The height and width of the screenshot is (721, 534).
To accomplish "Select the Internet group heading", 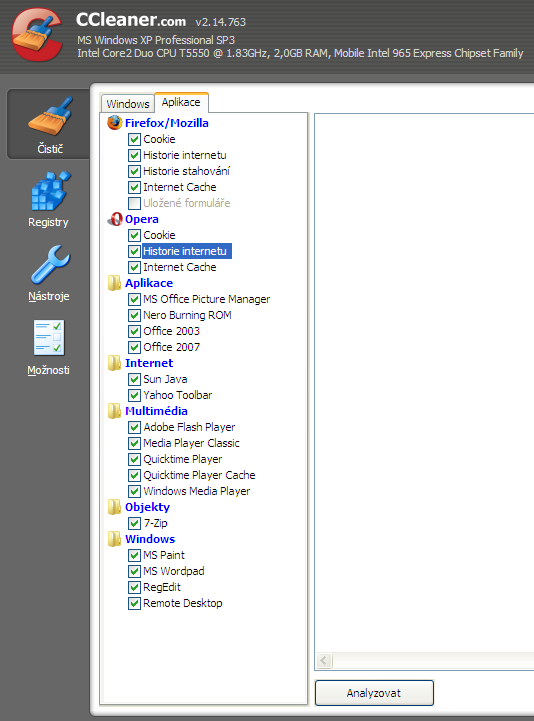I will pyautogui.click(x=149, y=363).
